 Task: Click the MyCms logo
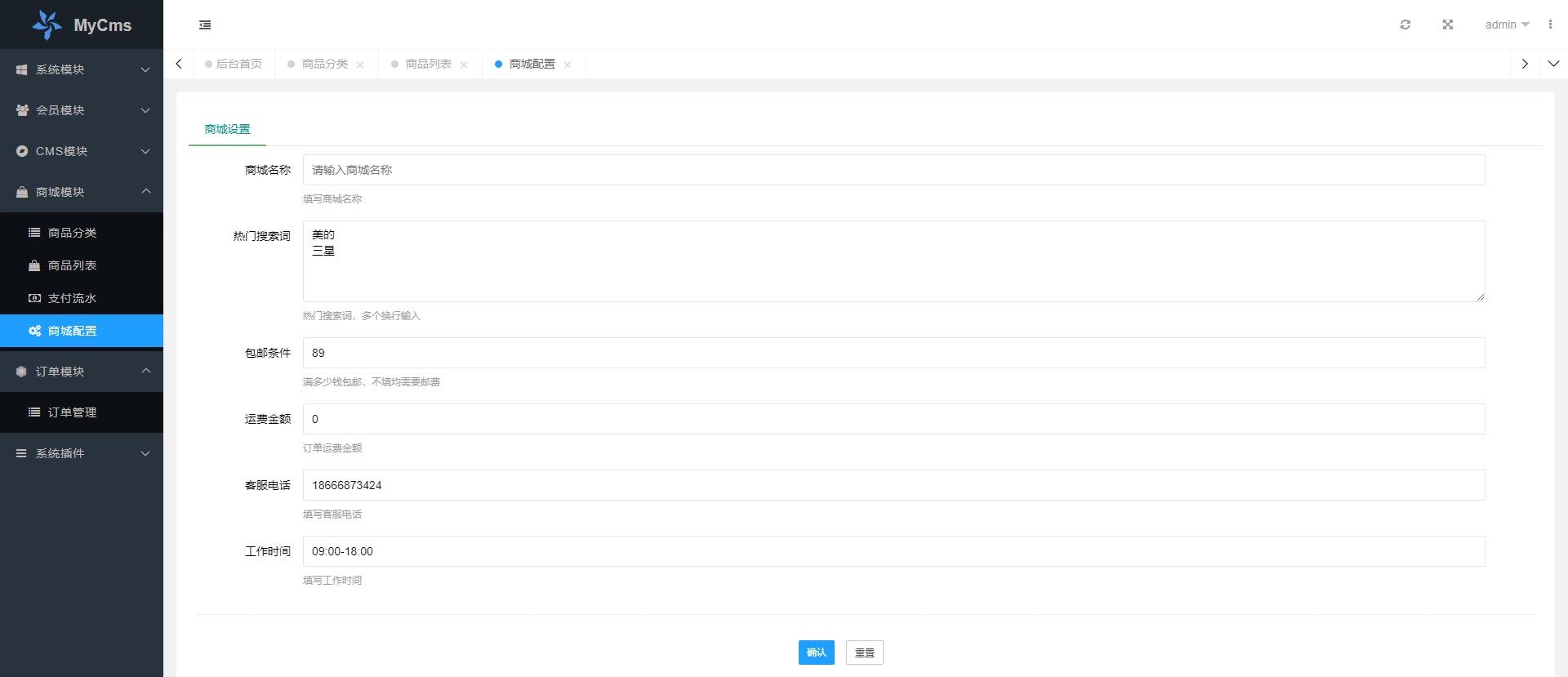click(82, 25)
